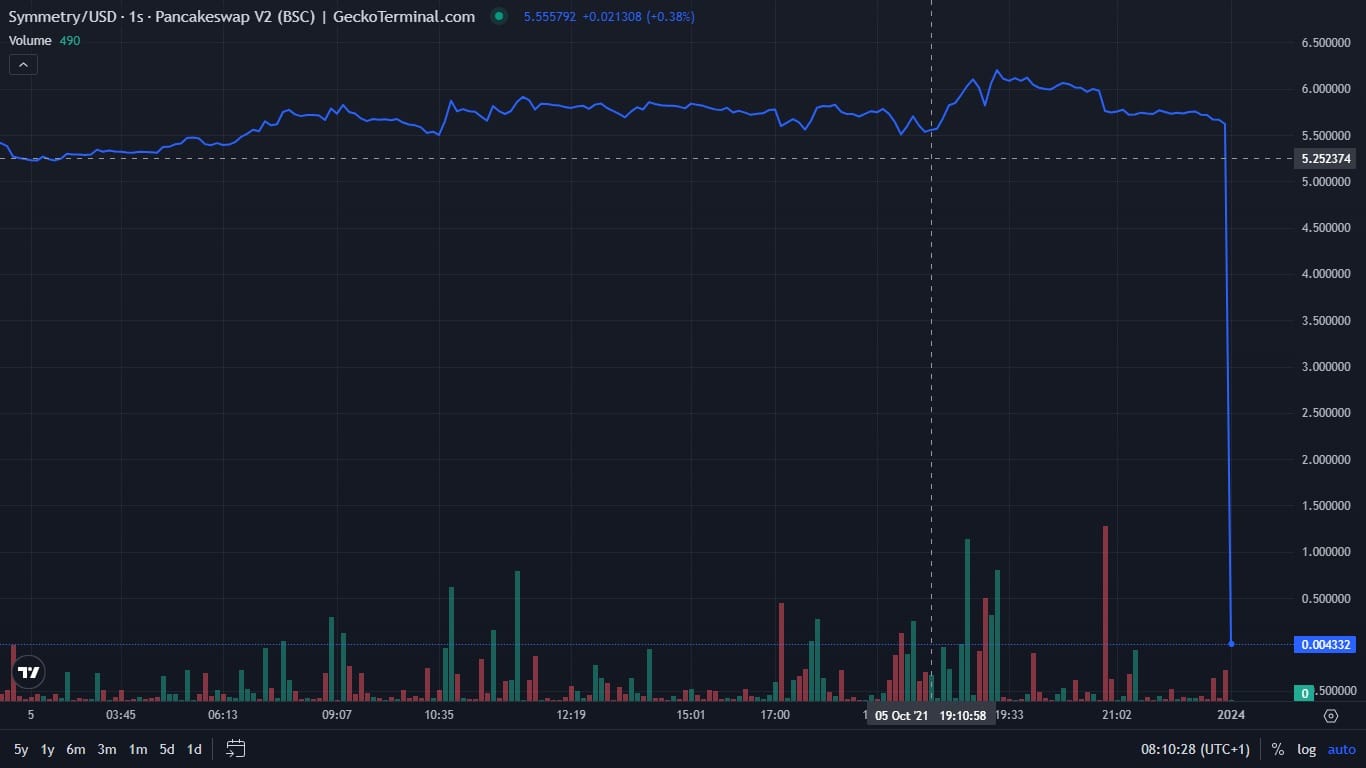Click the green market status indicator
This screenshot has height=768, width=1366.
point(499,16)
